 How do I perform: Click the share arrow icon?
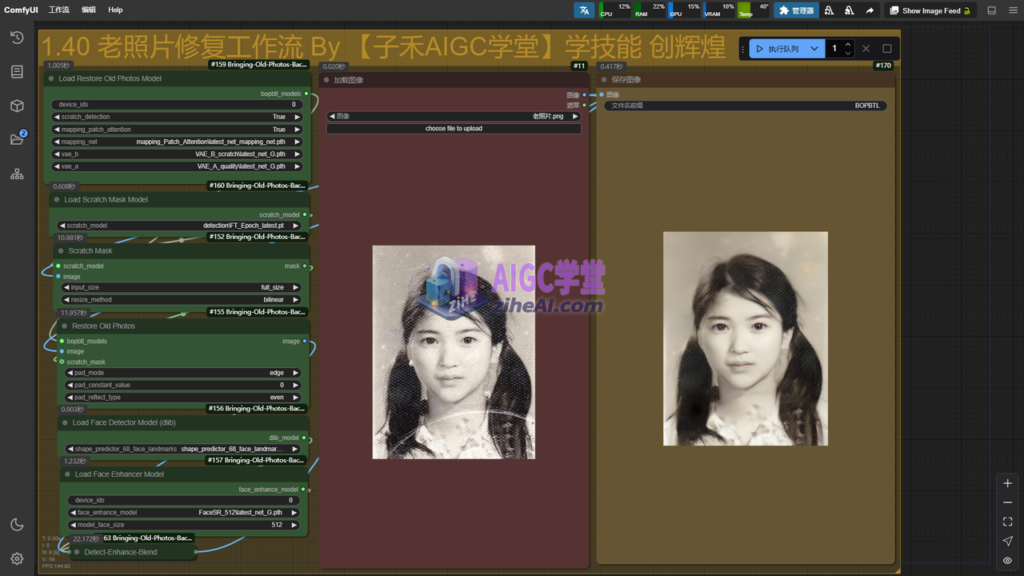pos(870,10)
